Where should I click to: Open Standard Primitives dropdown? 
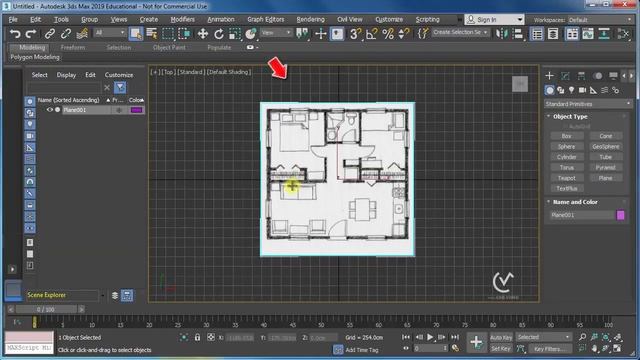click(x=588, y=104)
